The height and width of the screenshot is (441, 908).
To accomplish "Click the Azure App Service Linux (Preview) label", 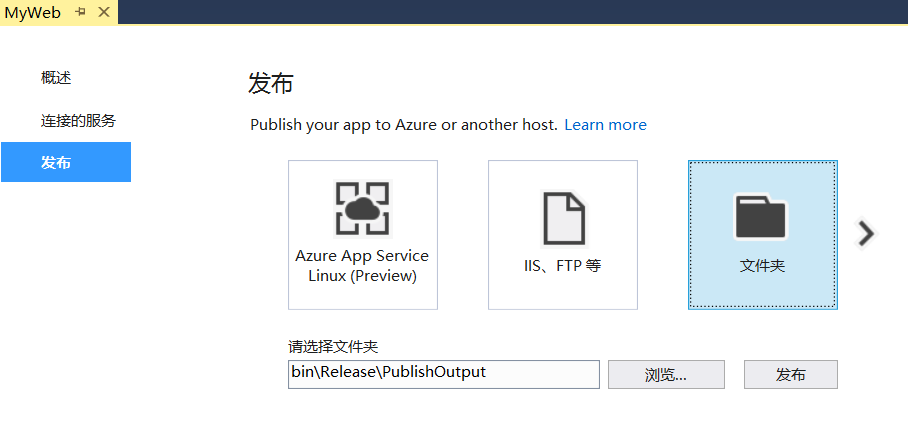I will pos(362,266).
